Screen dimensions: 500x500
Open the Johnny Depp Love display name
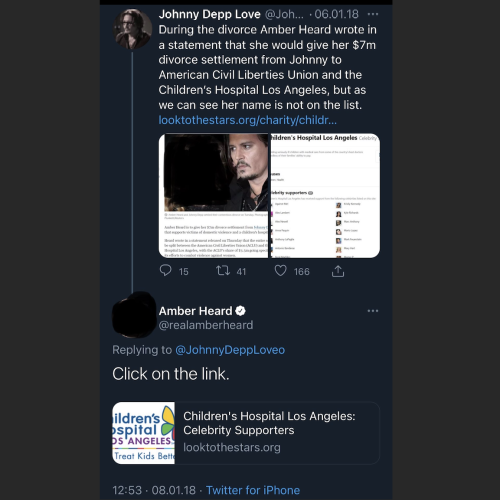click(209, 14)
